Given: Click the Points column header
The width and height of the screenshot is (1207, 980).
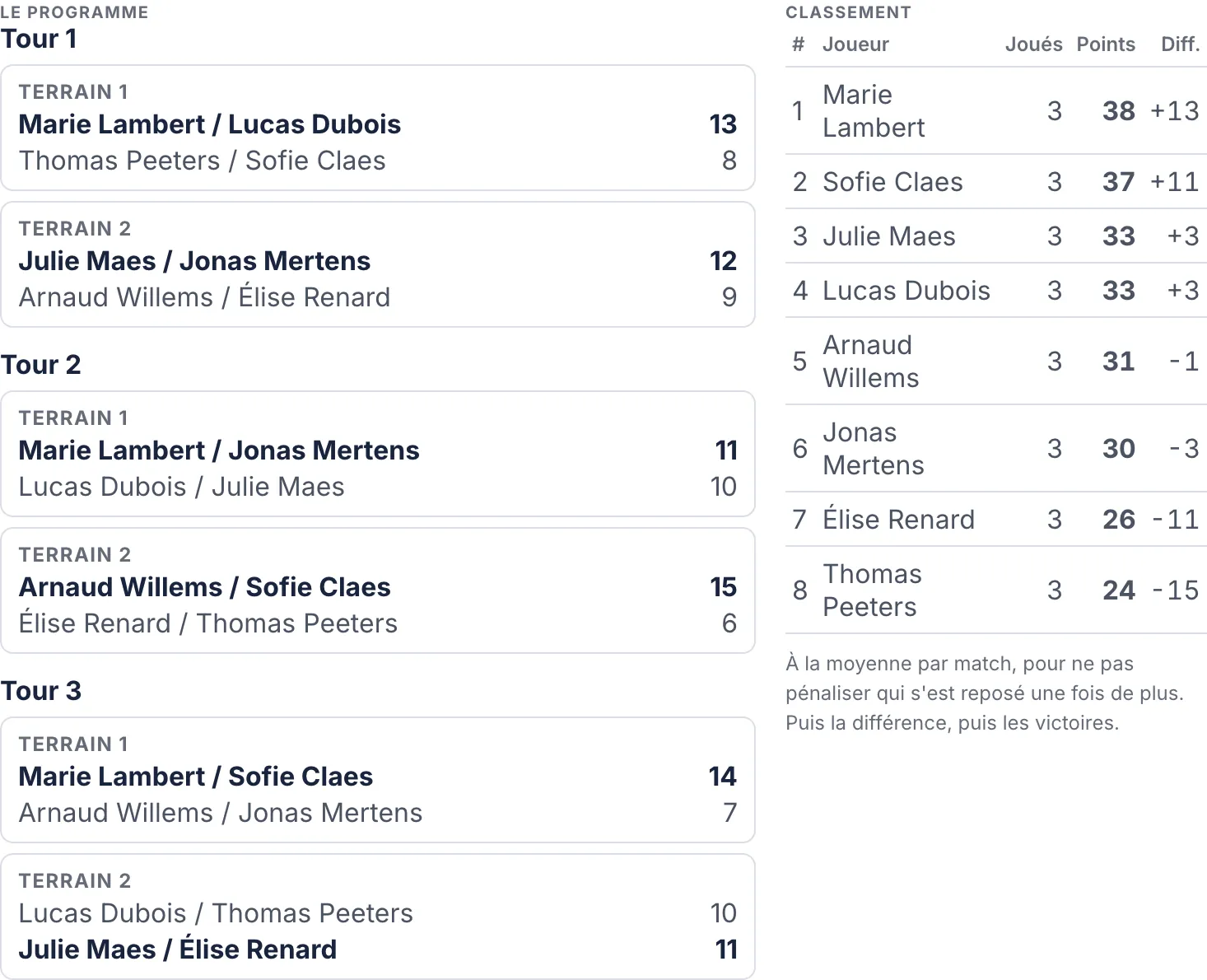Looking at the screenshot, I should 1106,44.
